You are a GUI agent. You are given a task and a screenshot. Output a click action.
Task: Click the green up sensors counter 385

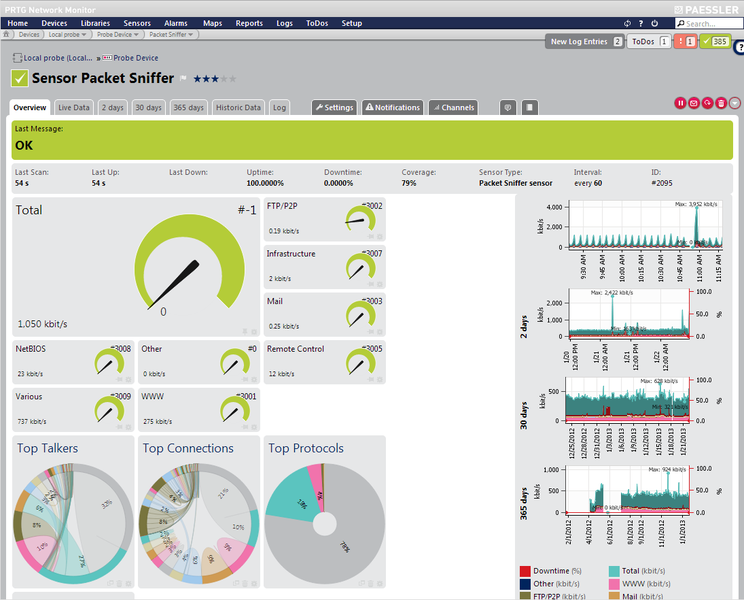715,42
